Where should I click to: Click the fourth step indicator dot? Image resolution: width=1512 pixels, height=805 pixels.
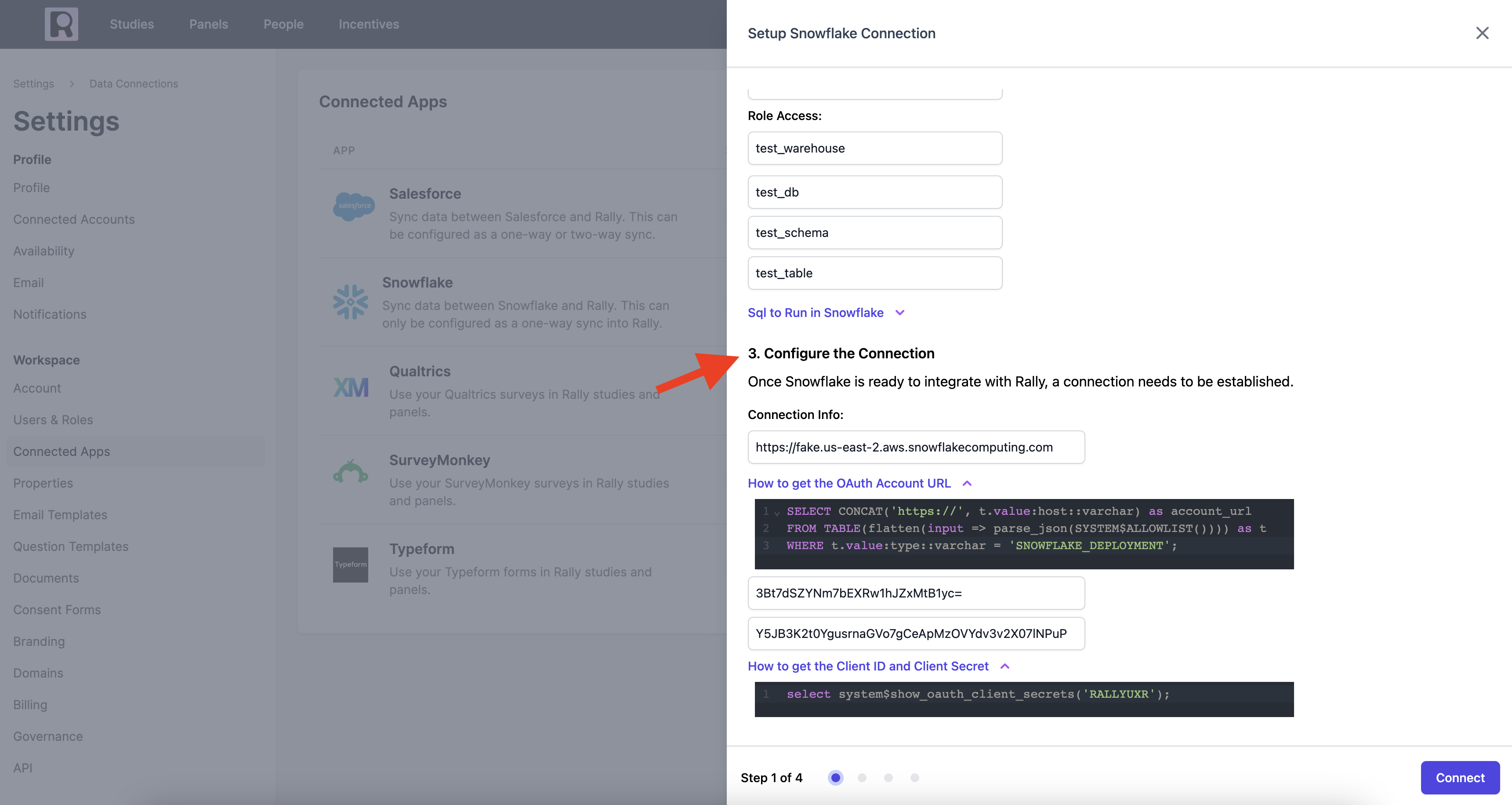(914, 777)
